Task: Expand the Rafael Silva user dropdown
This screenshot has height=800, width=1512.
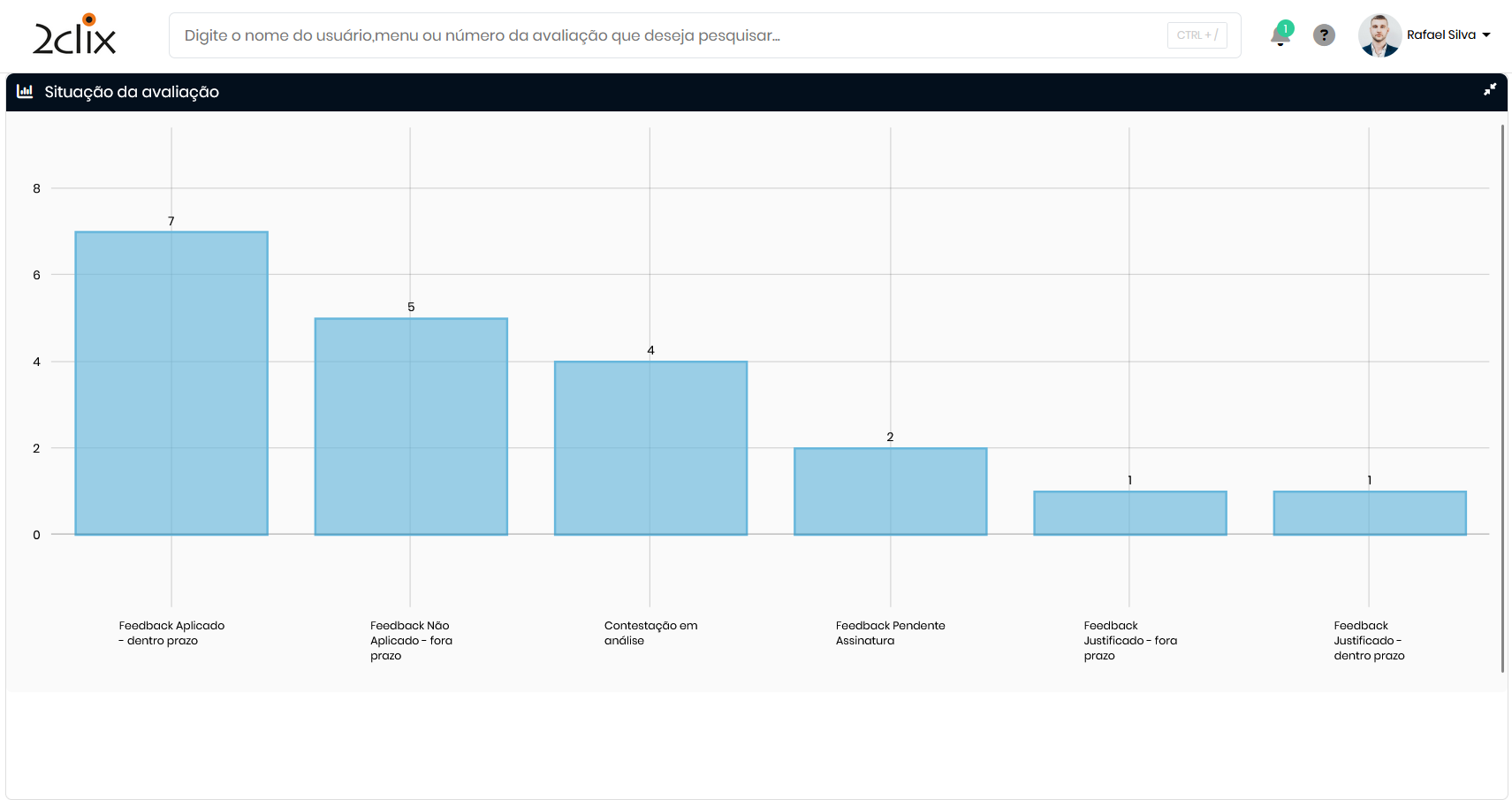Action: coord(1486,35)
